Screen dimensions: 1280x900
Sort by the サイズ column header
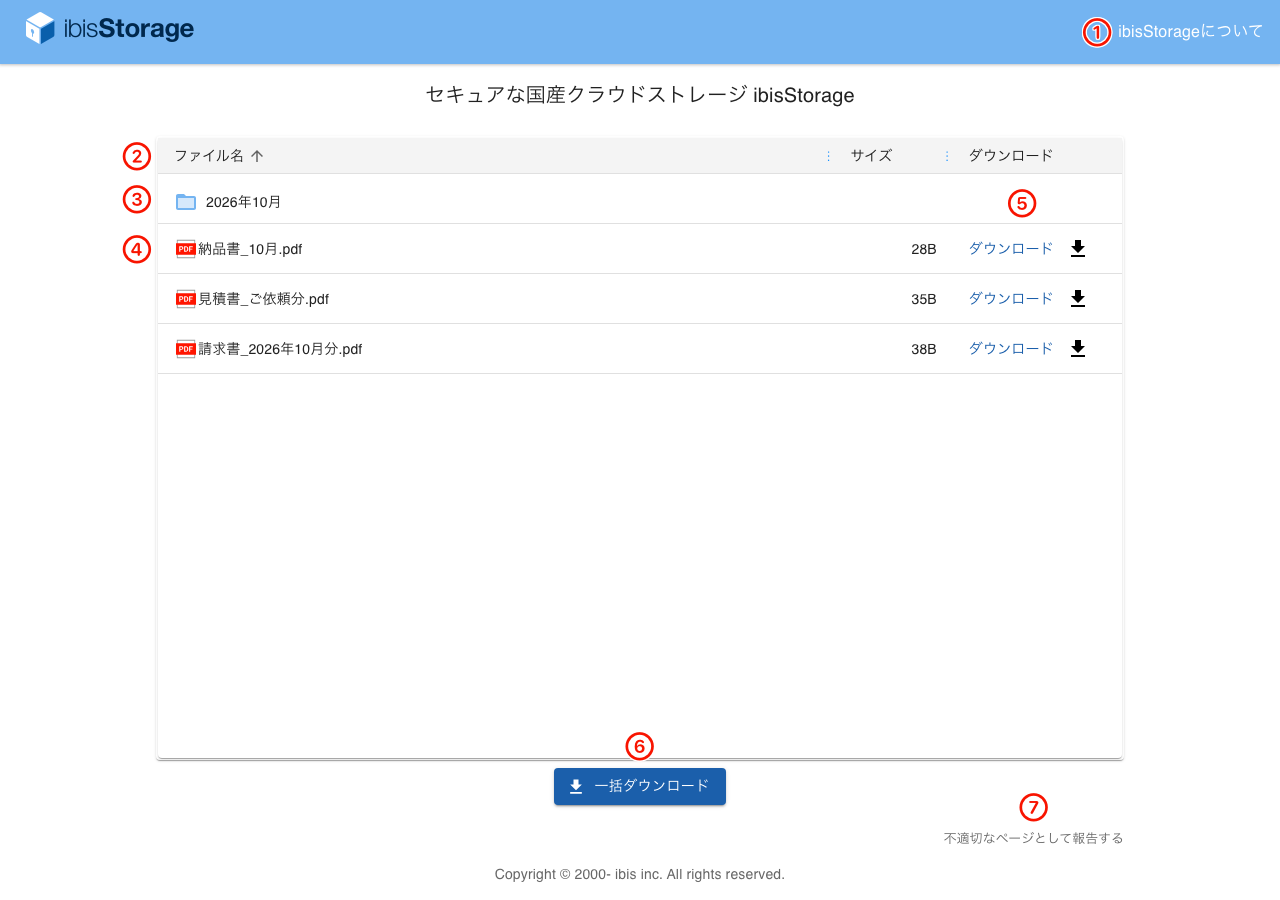coord(871,156)
